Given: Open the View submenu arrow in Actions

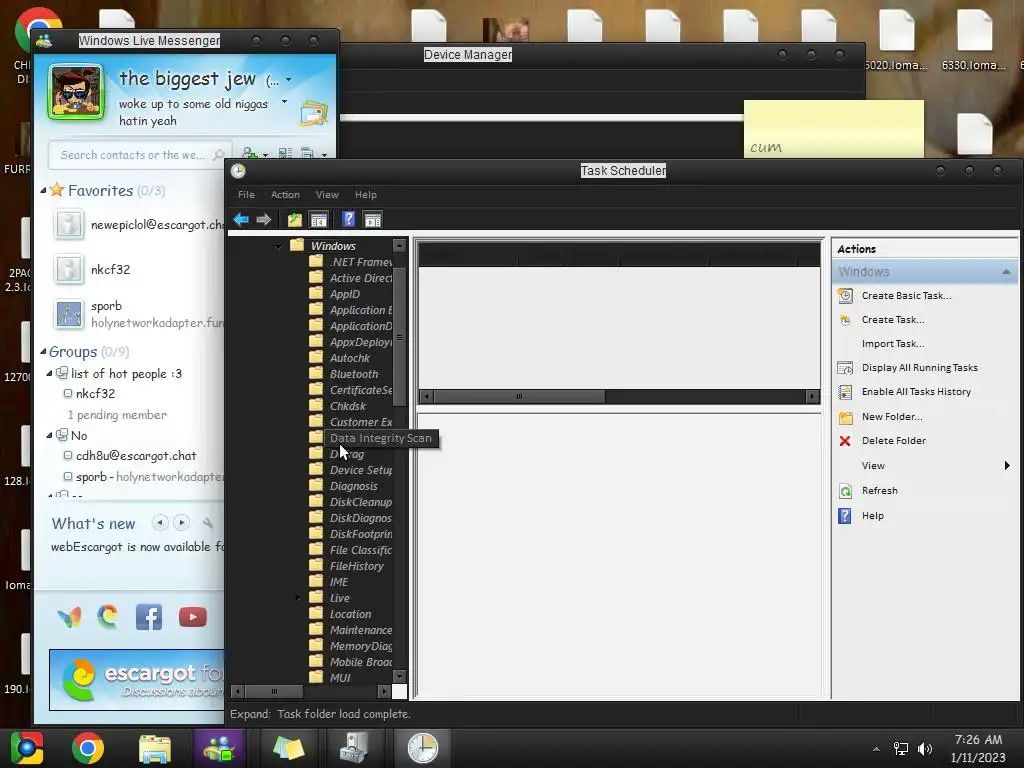Looking at the screenshot, I should tap(1007, 466).
